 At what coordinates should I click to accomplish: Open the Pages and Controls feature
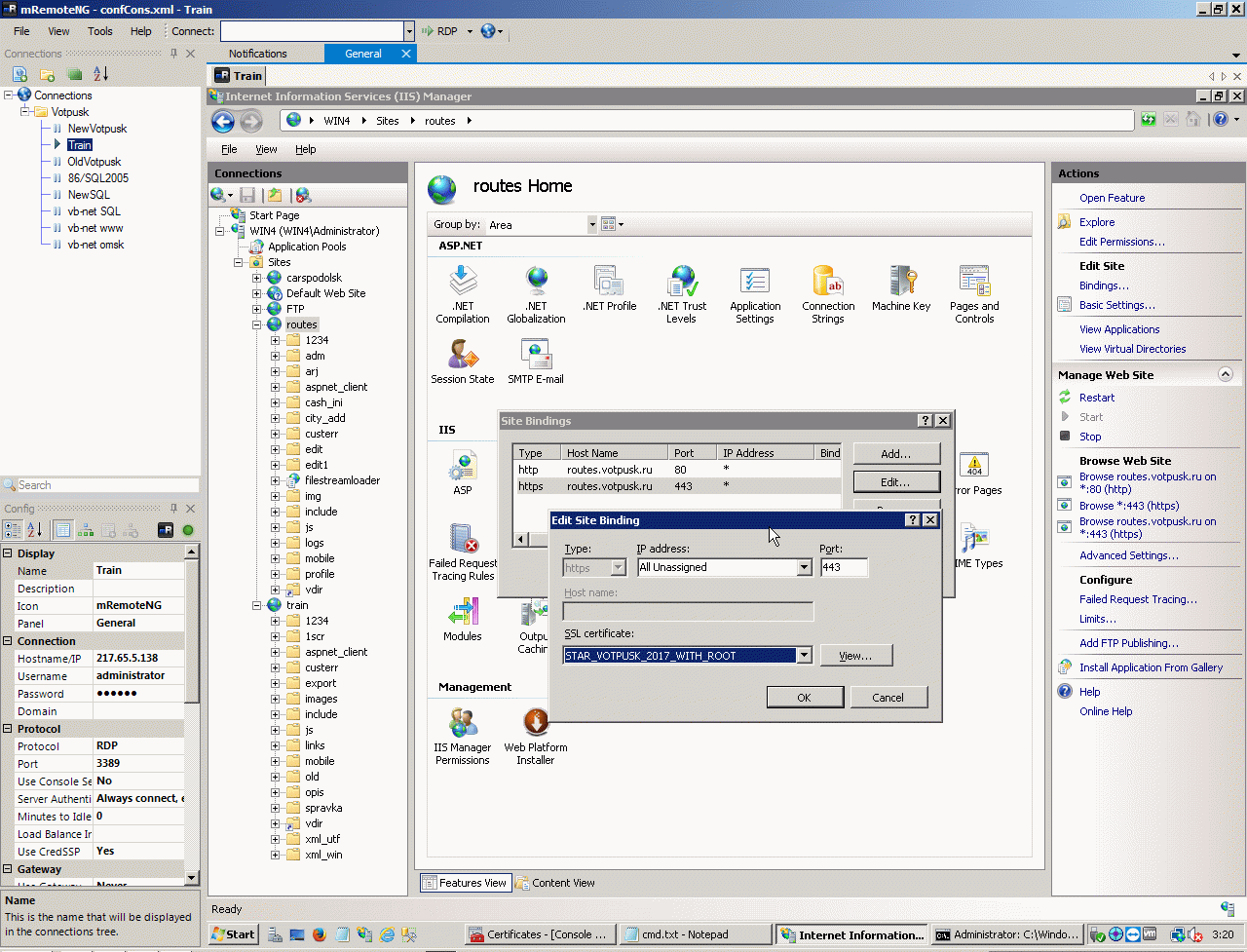point(974,294)
